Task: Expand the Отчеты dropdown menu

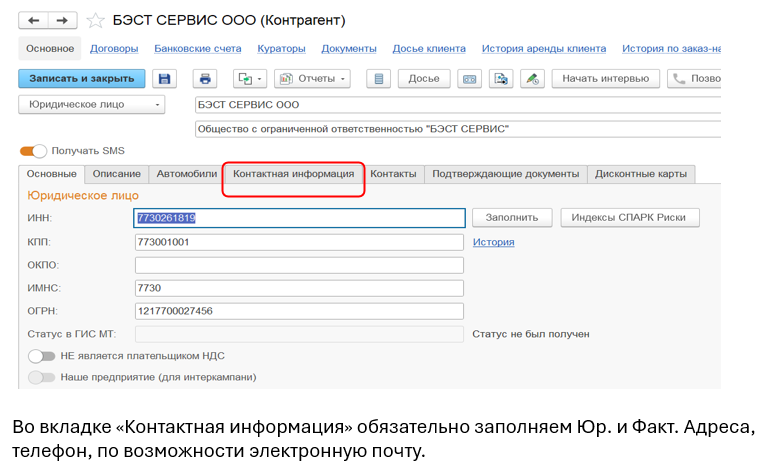Action: [x=313, y=78]
